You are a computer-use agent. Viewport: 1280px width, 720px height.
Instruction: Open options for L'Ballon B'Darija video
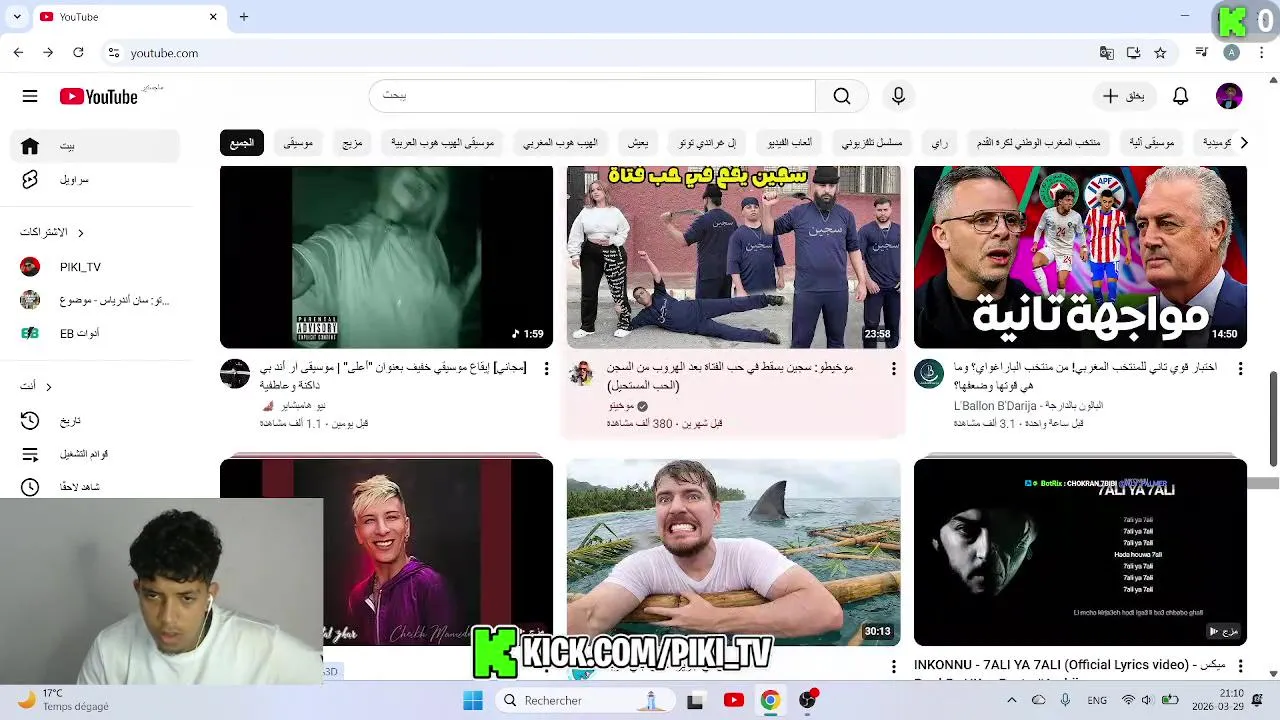(1240, 369)
